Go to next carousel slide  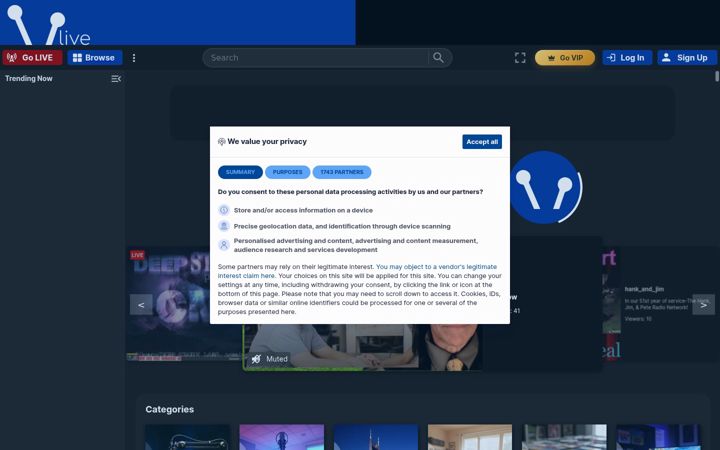tap(703, 305)
